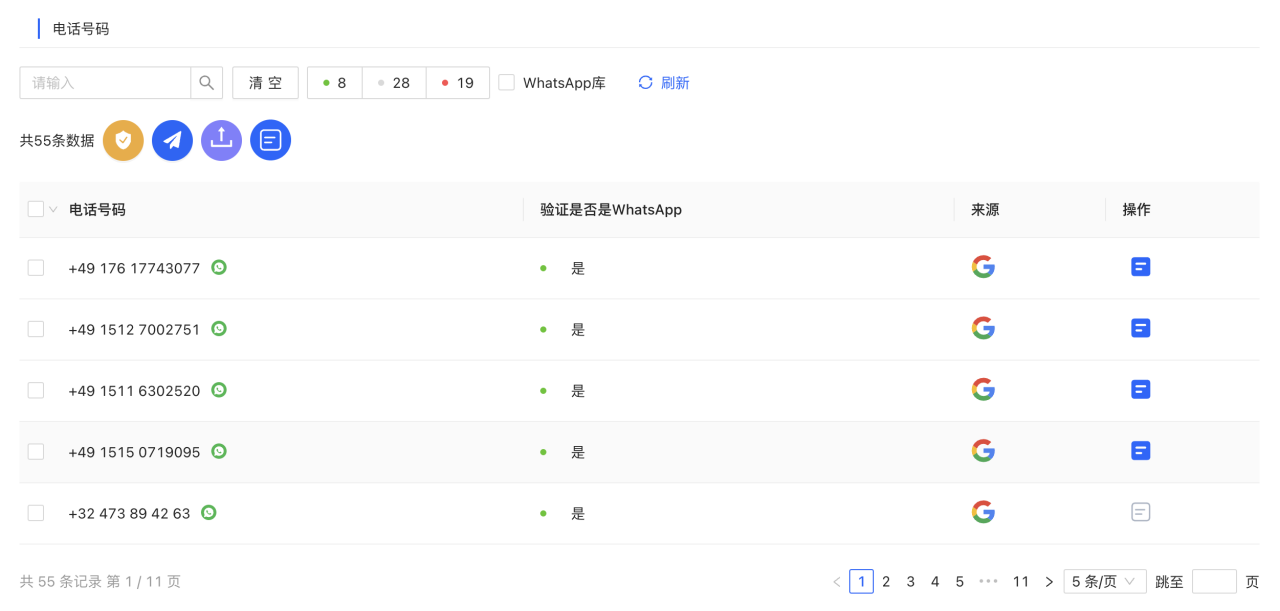
Task: Focus the 跳至 page number input
Action: tap(1214, 581)
